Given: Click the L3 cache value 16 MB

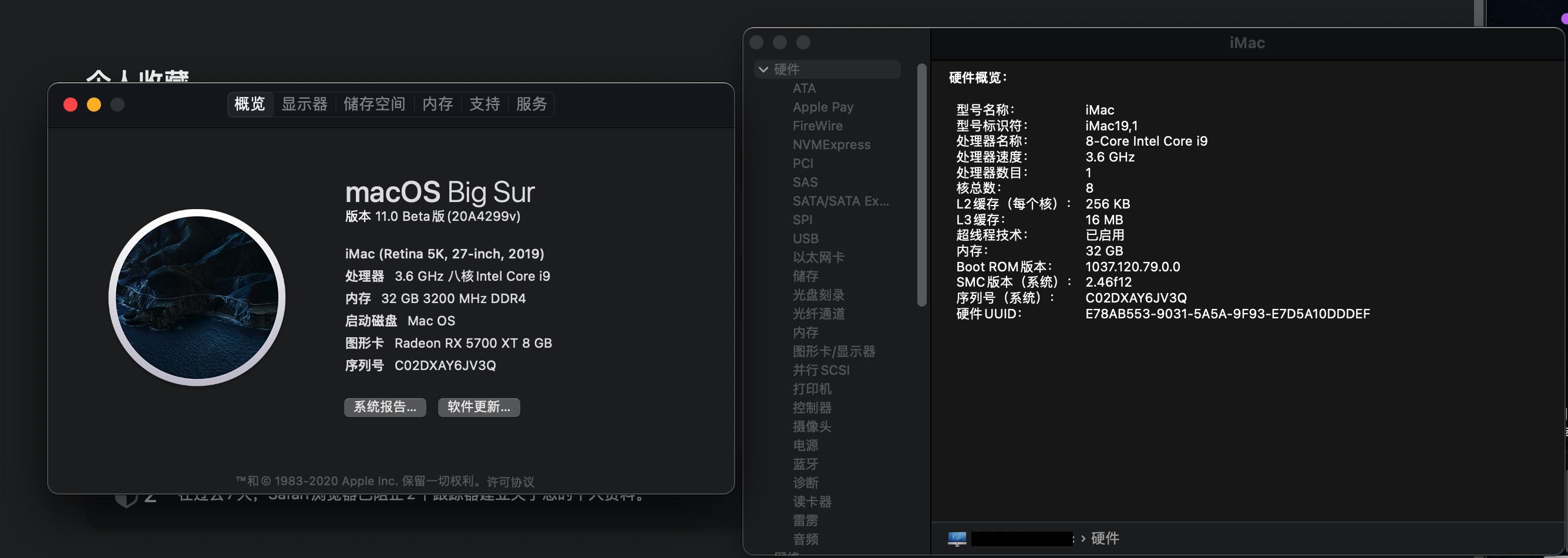Looking at the screenshot, I should (1104, 220).
